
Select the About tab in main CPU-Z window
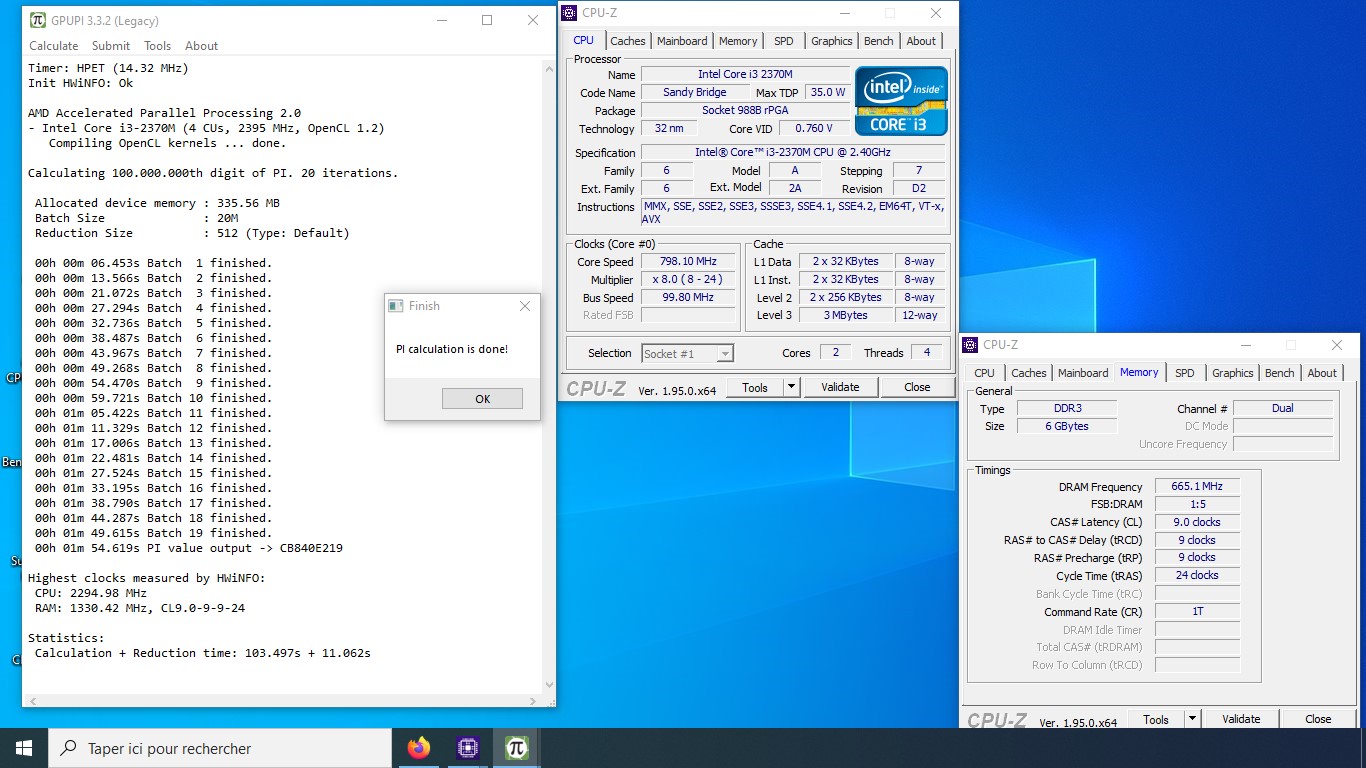[921, 41]
